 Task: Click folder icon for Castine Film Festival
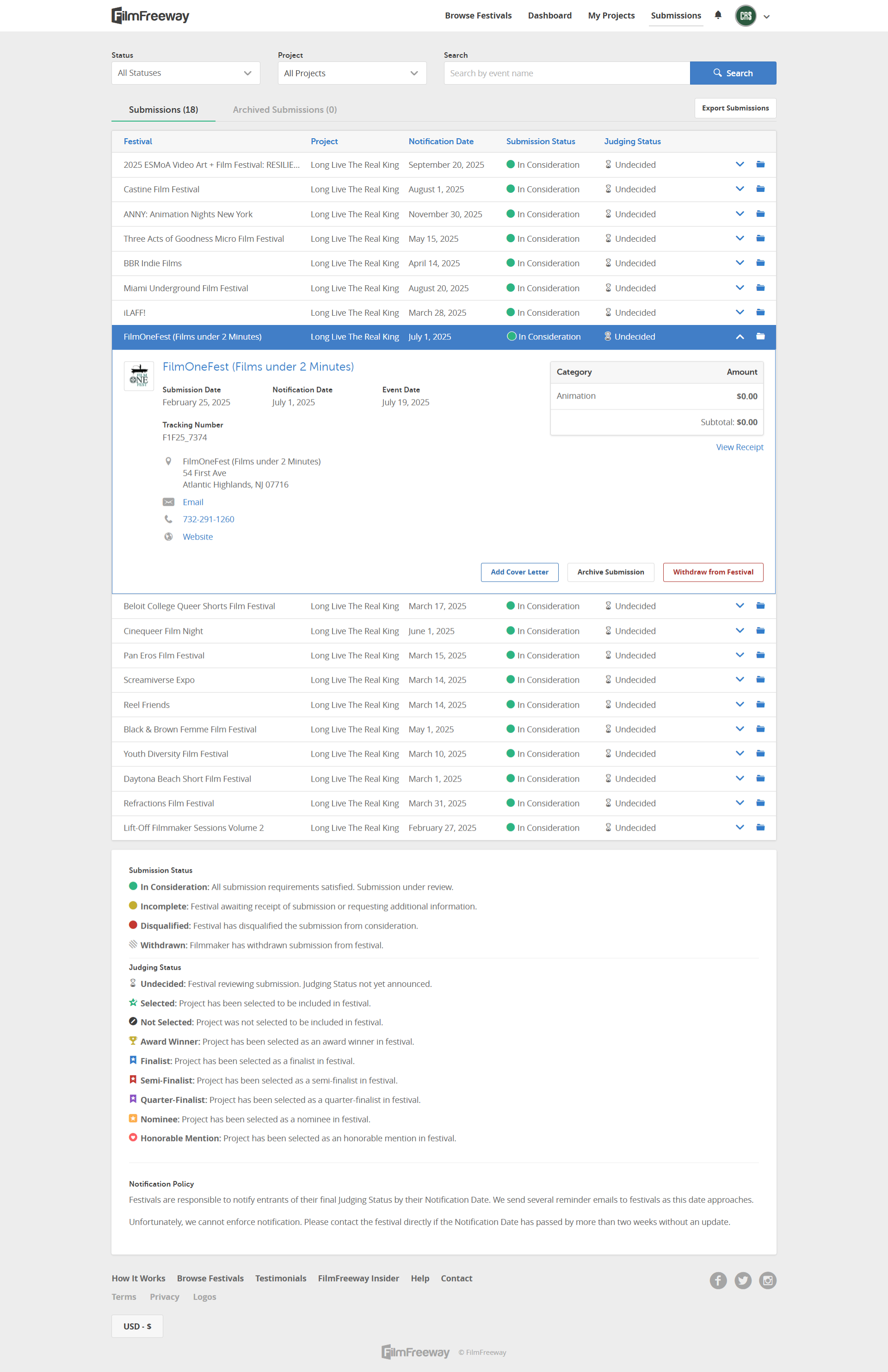[x=760, y=189]
